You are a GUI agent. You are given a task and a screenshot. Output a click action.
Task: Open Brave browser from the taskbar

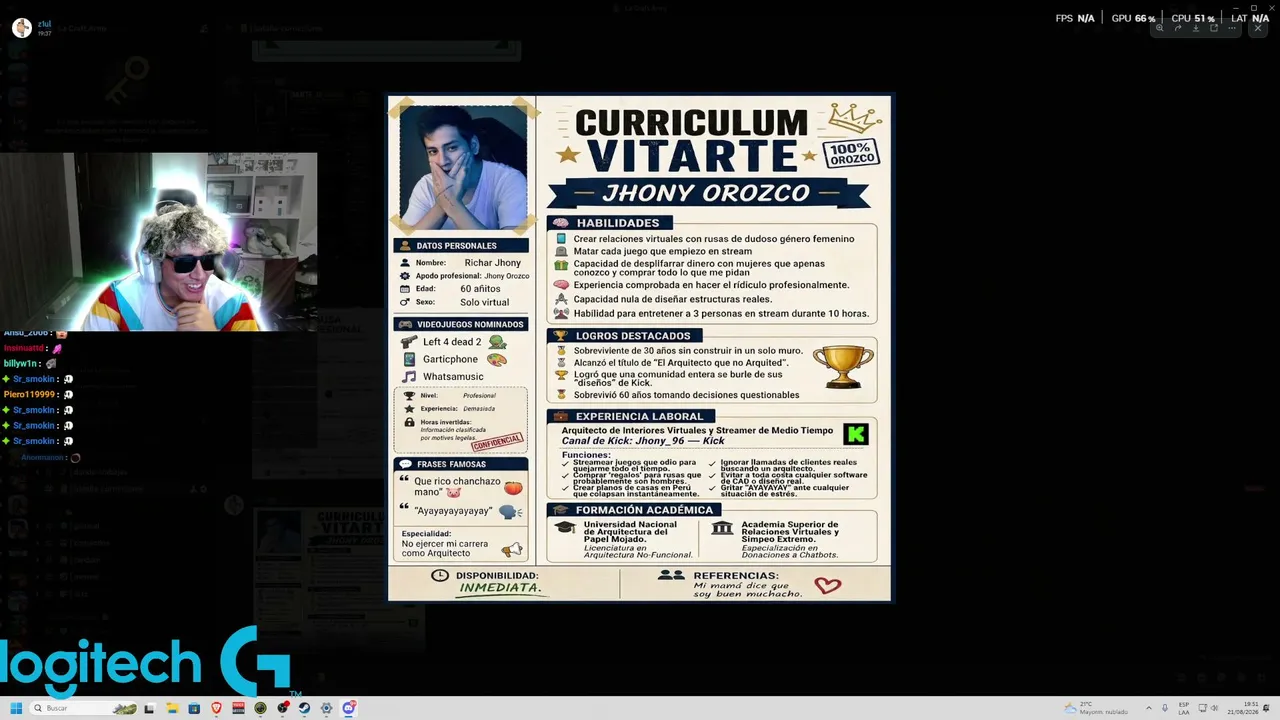[x=216, y=708]
